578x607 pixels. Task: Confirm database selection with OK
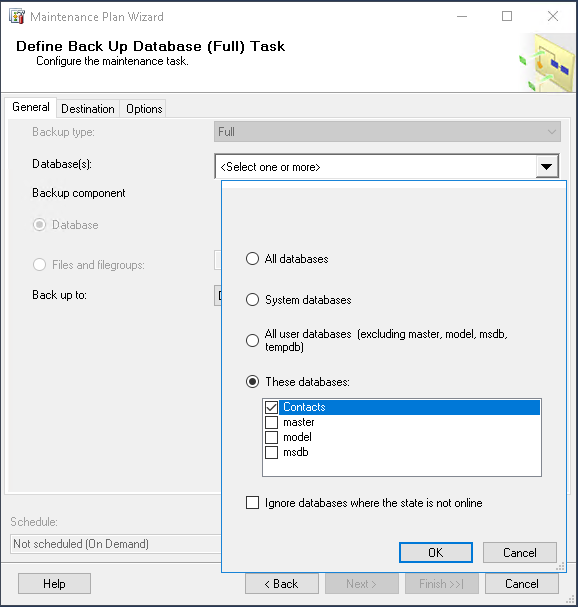[x=436, y=552]
